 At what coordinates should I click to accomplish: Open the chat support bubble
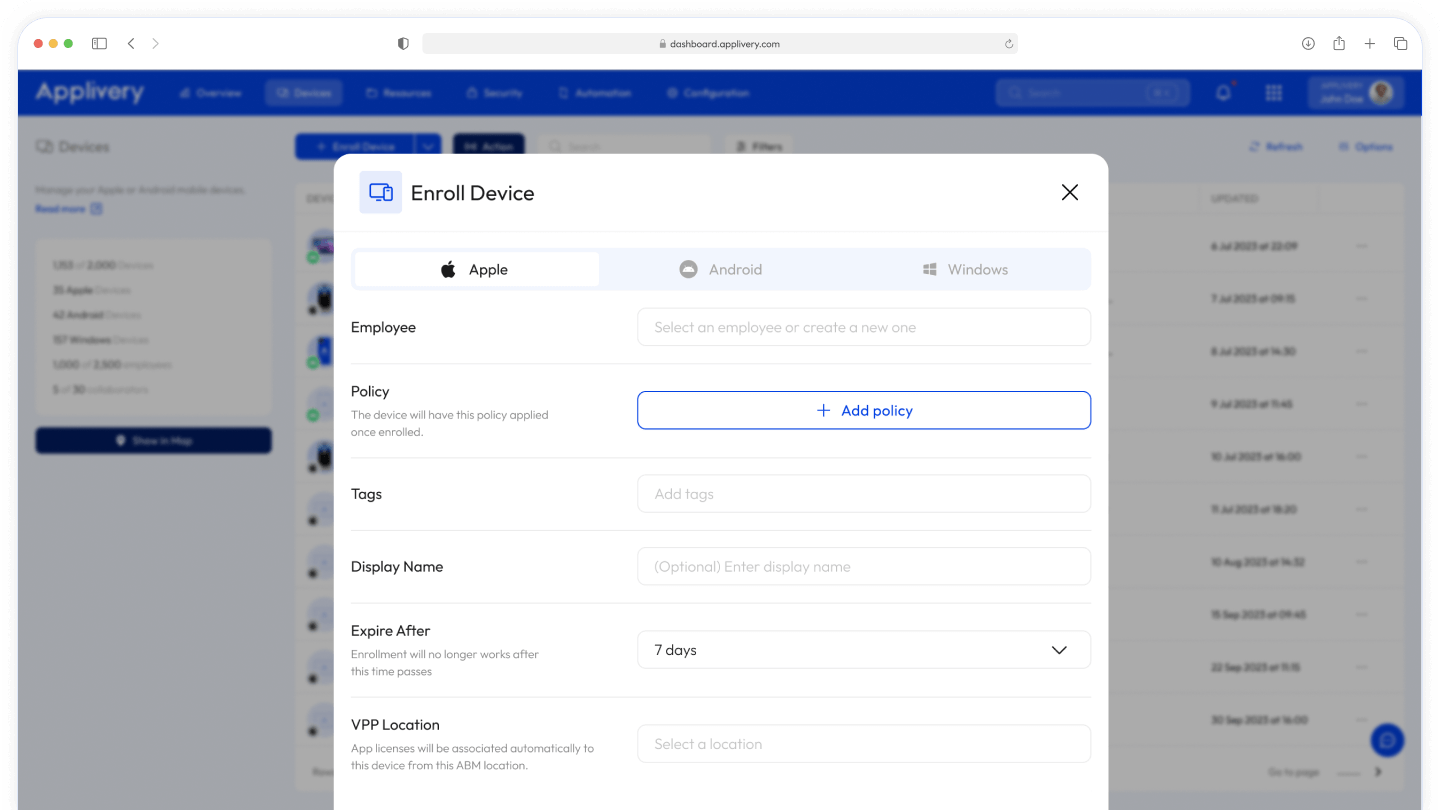tap(1387, 740)
